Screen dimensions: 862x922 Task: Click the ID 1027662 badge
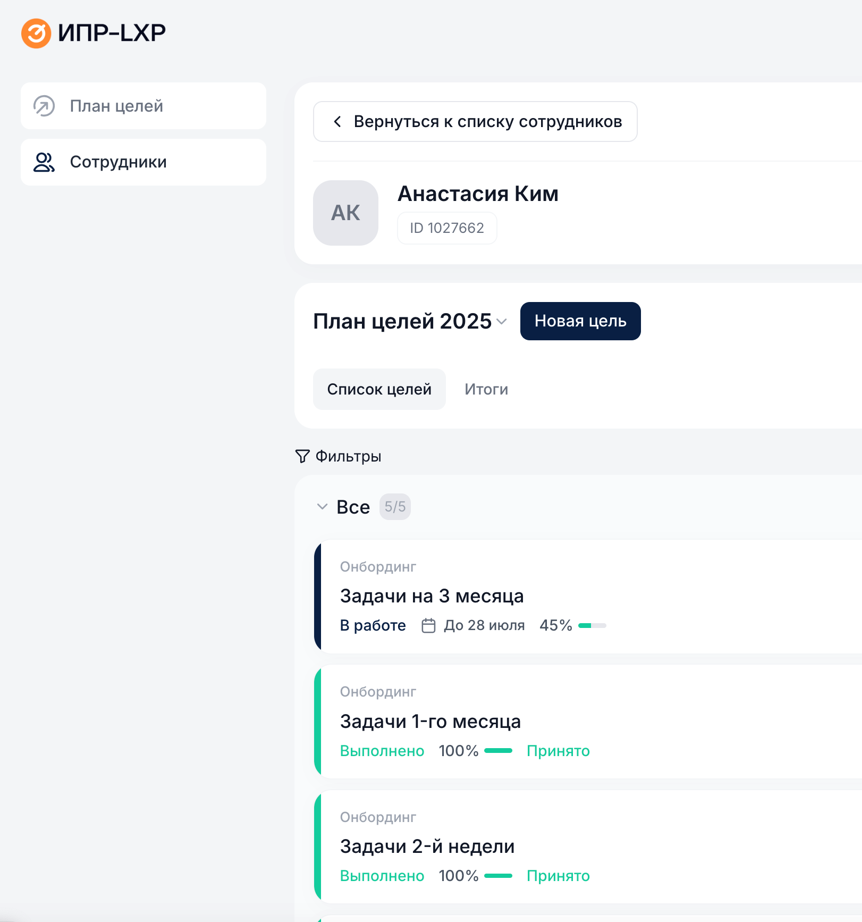[x=447, y=228]
